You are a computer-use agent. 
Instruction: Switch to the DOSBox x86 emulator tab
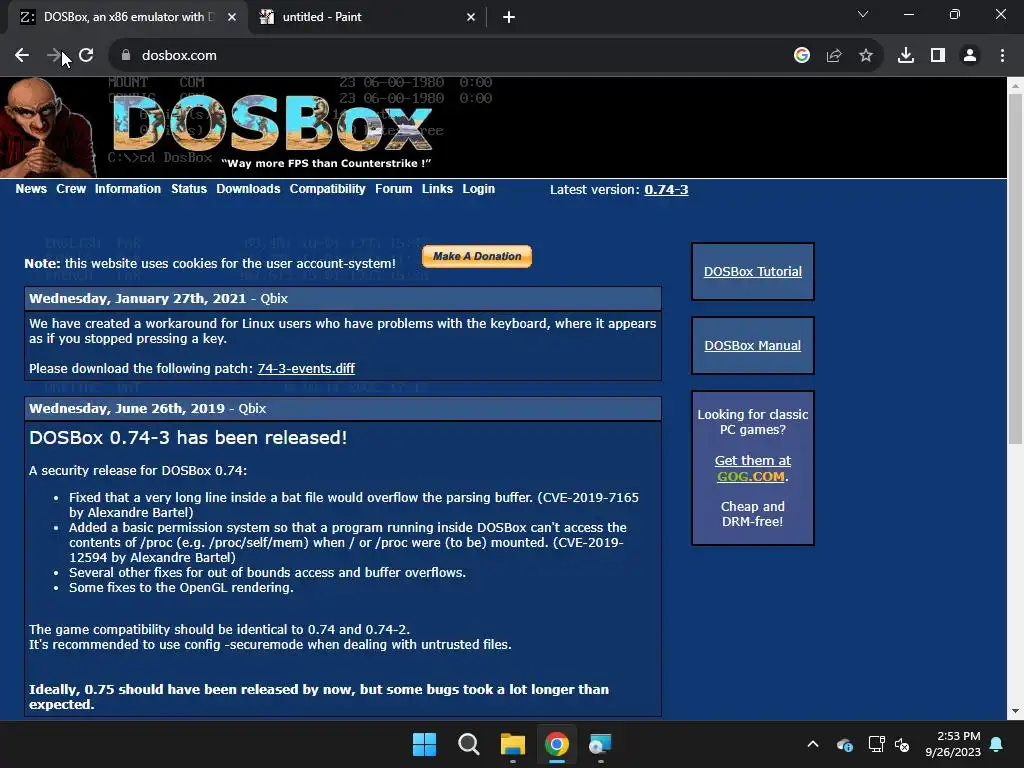(x=127, y=17)
